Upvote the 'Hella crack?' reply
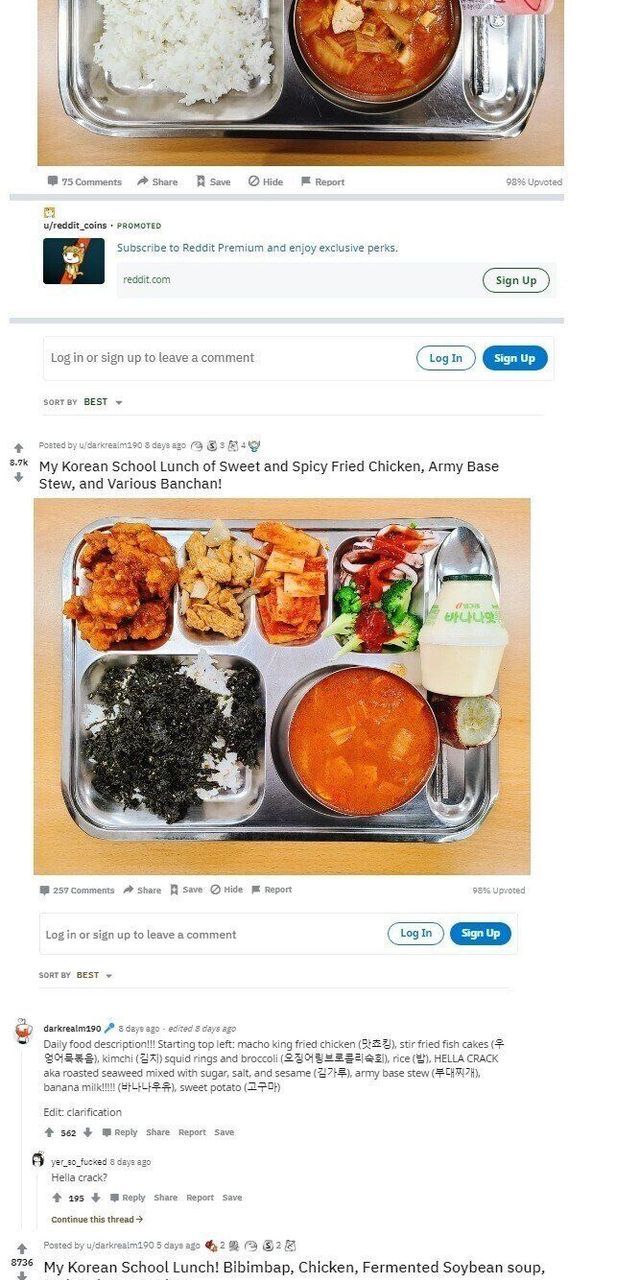The width and height of the screenshot is (640, 1280). [57, 1197]
